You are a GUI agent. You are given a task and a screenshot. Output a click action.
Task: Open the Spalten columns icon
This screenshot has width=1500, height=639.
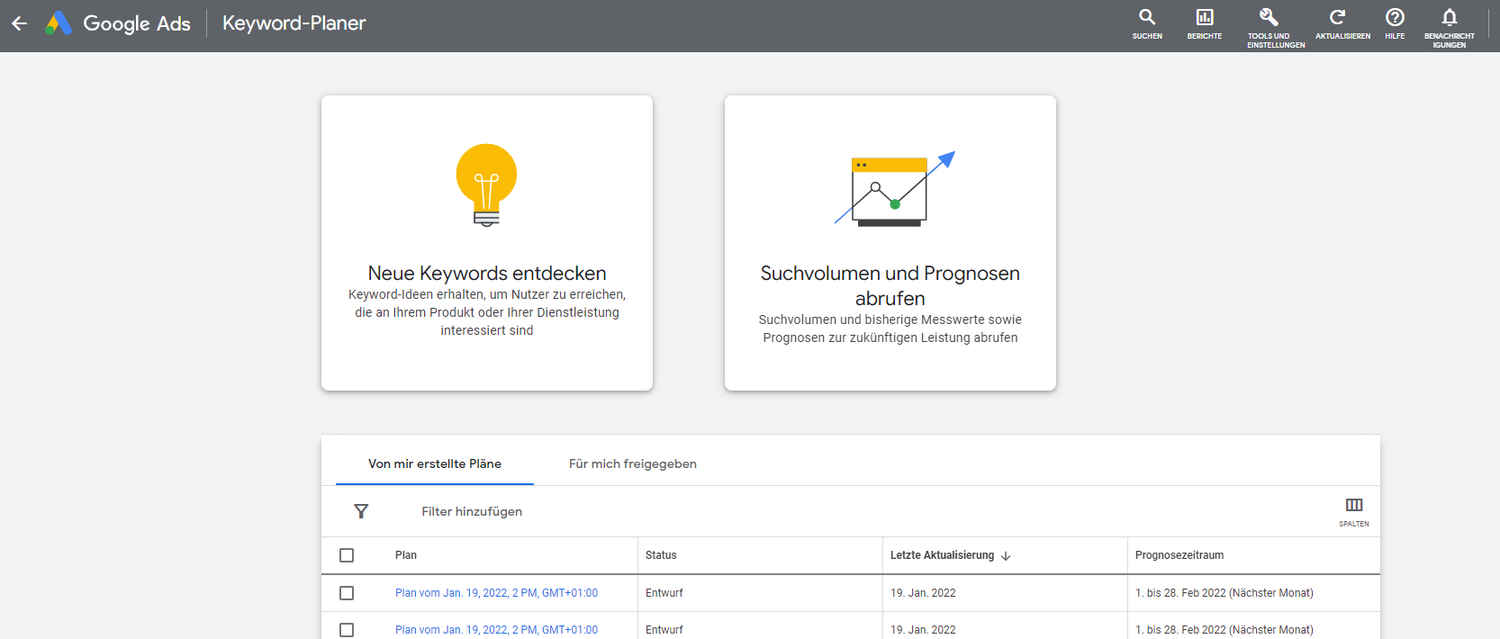pos(1354,506)
